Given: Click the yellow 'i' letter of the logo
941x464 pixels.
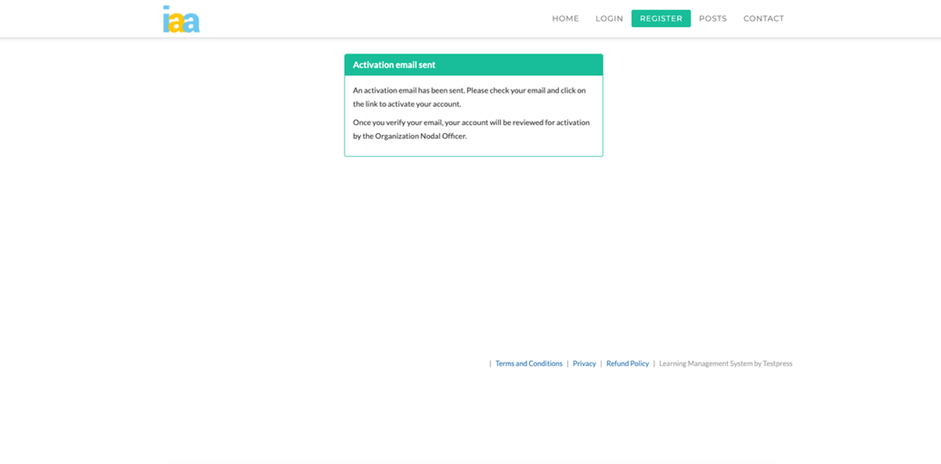Looking at the screenshot, I should coord(167,20).
